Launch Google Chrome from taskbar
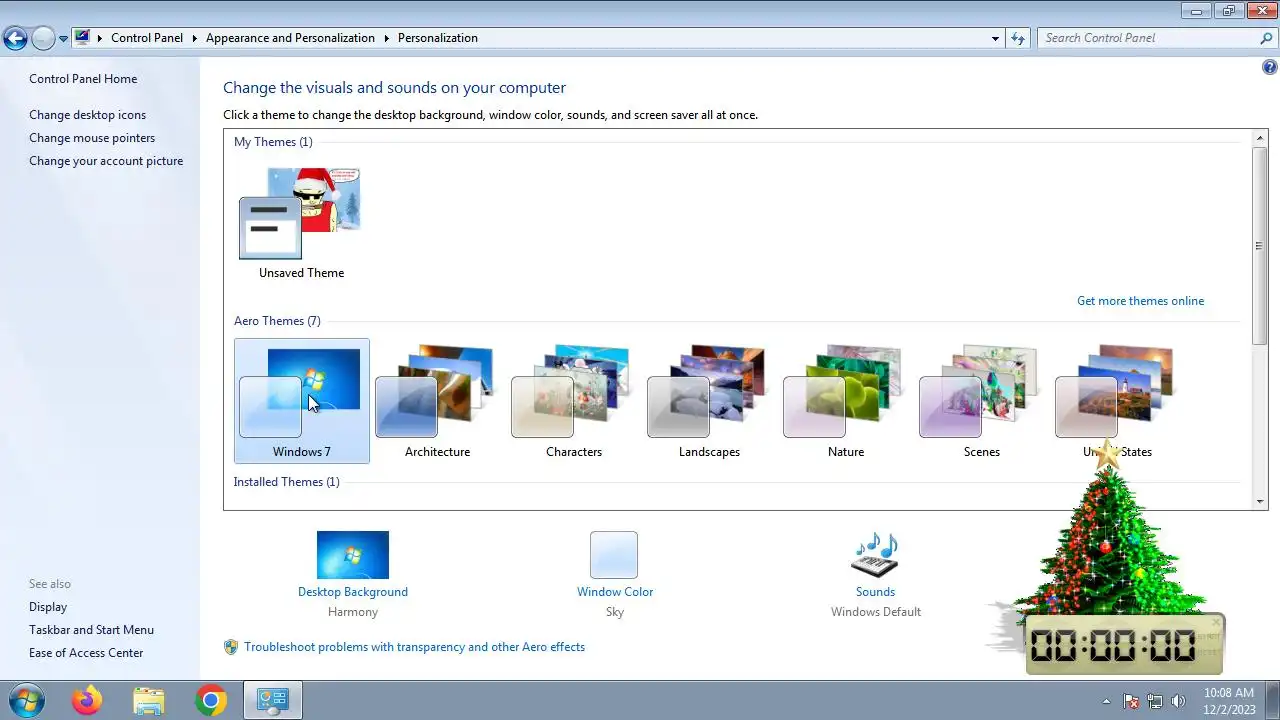 click(x=210, y=700)
